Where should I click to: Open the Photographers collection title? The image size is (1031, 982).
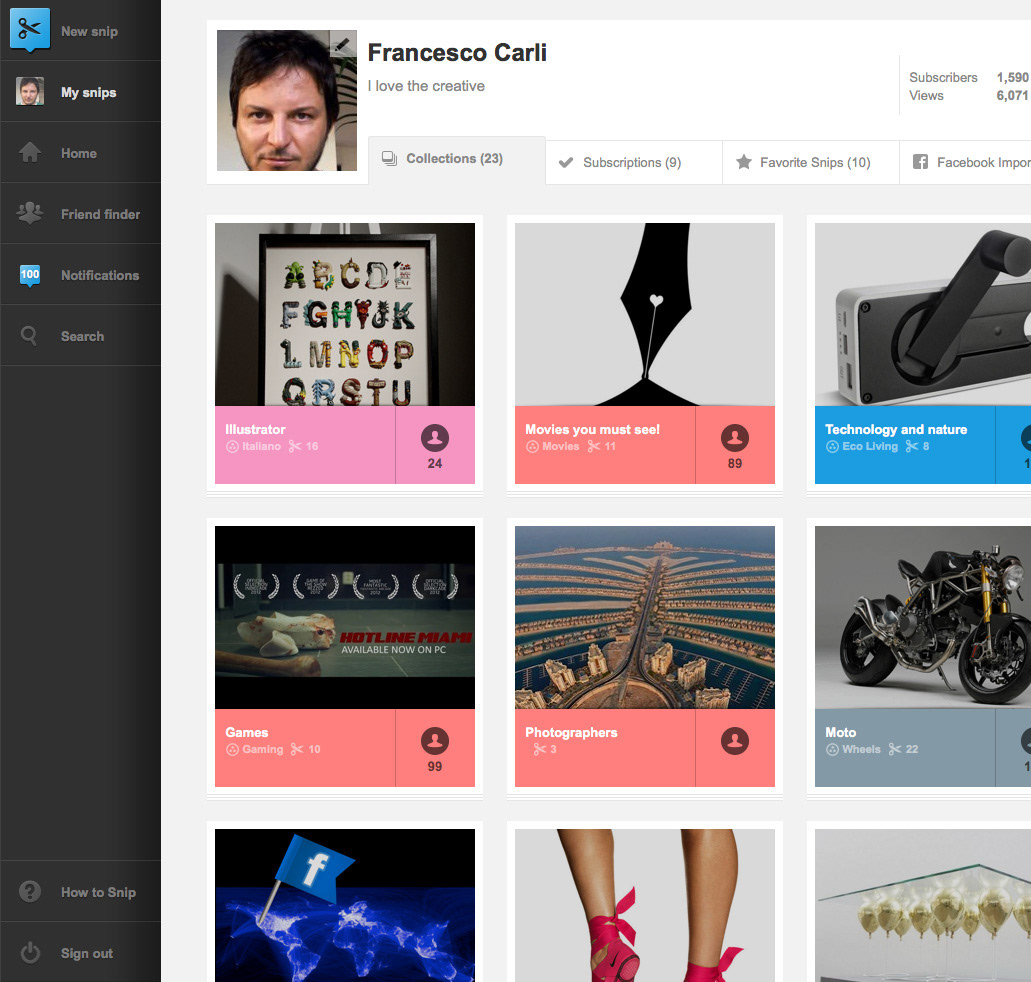click(x=571, y=732)
